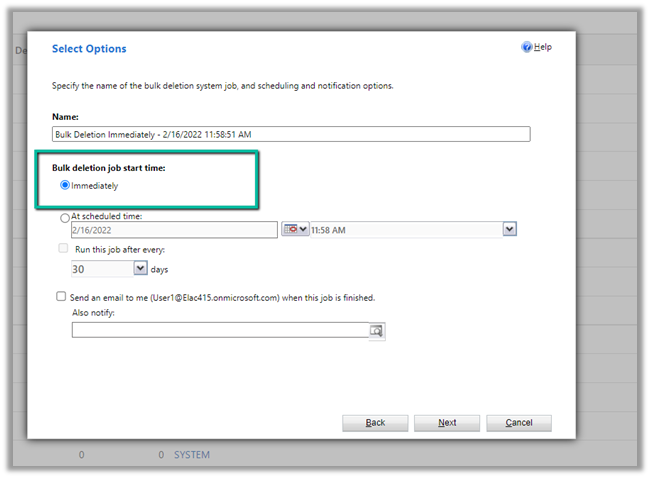Enable Run this job after every checkbox
650x478 pixels.
coord(63,248)
